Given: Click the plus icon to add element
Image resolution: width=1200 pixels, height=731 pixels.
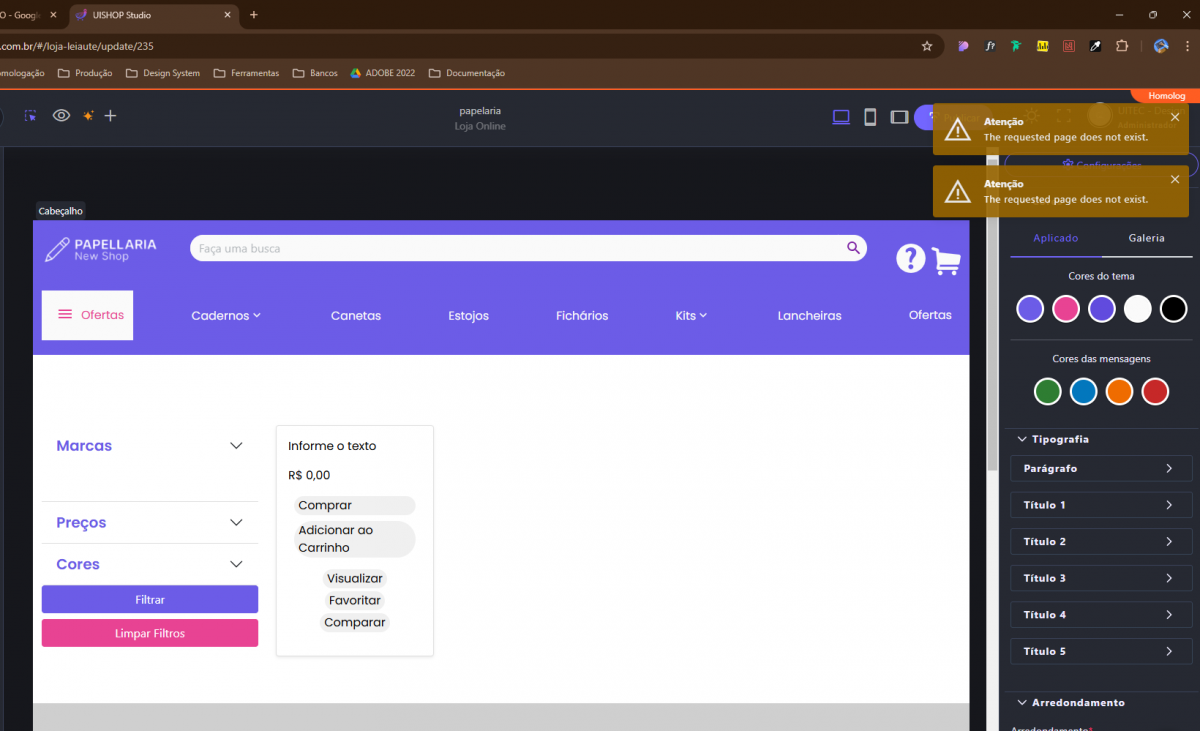Looking at the screenshot, I should point(111,116).
